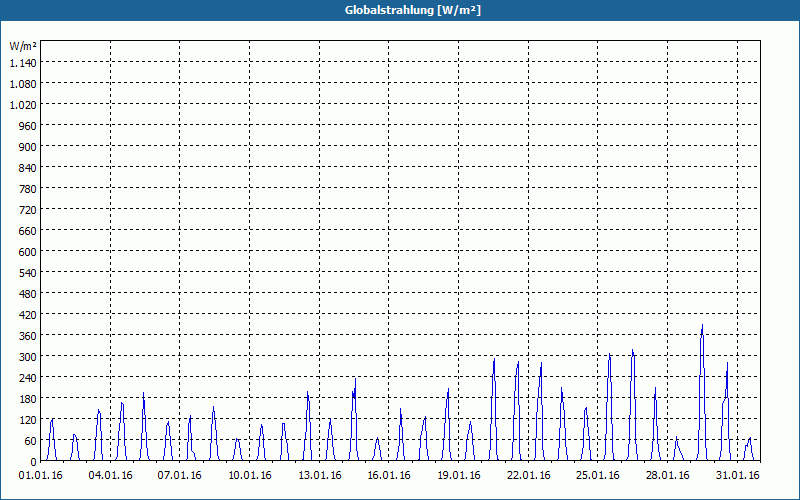800x500 pixels.
Task: Click the 660 y-axis label
Action: point(28,231)
